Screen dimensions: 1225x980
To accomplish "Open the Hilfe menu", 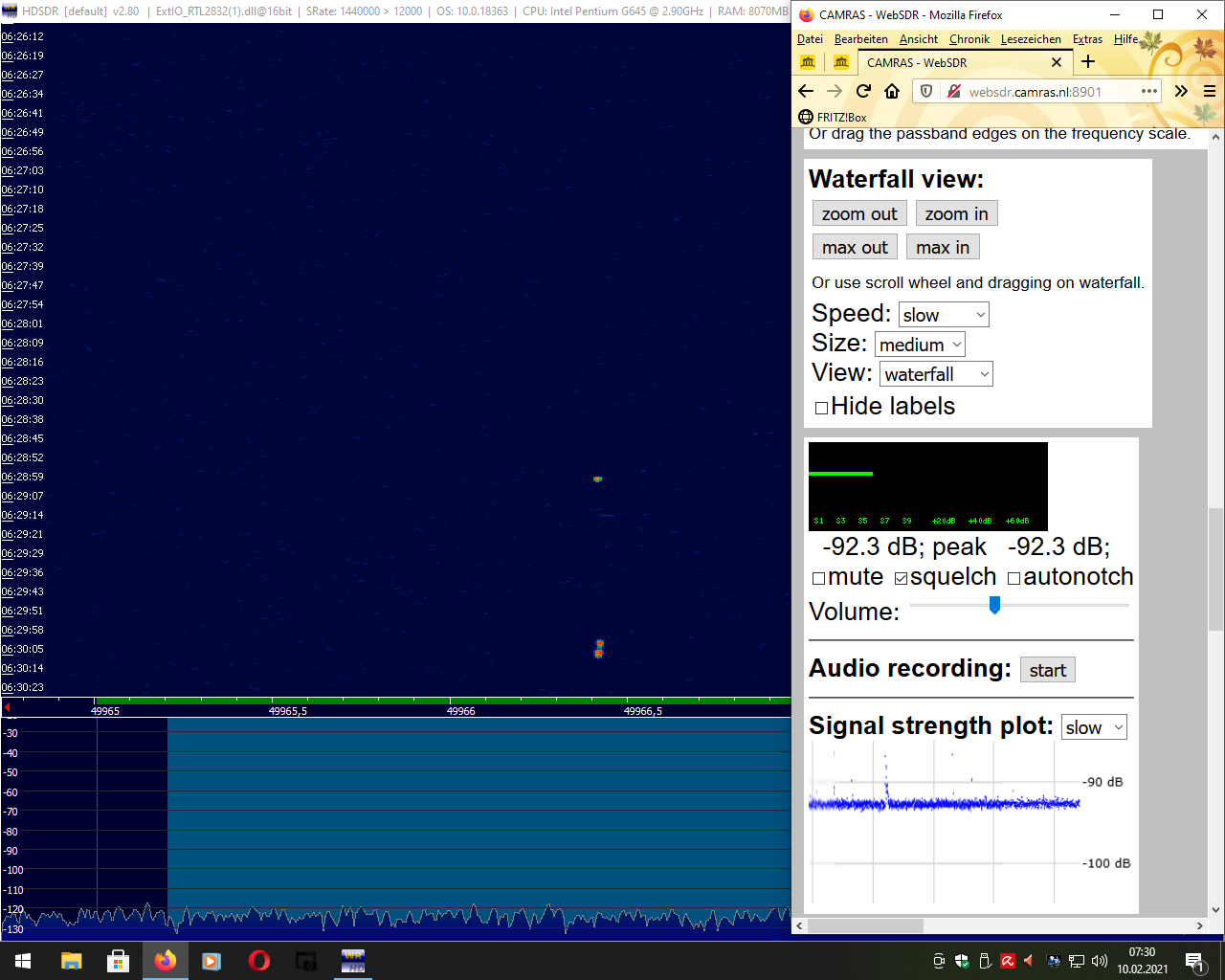I will coord(1125,39).
